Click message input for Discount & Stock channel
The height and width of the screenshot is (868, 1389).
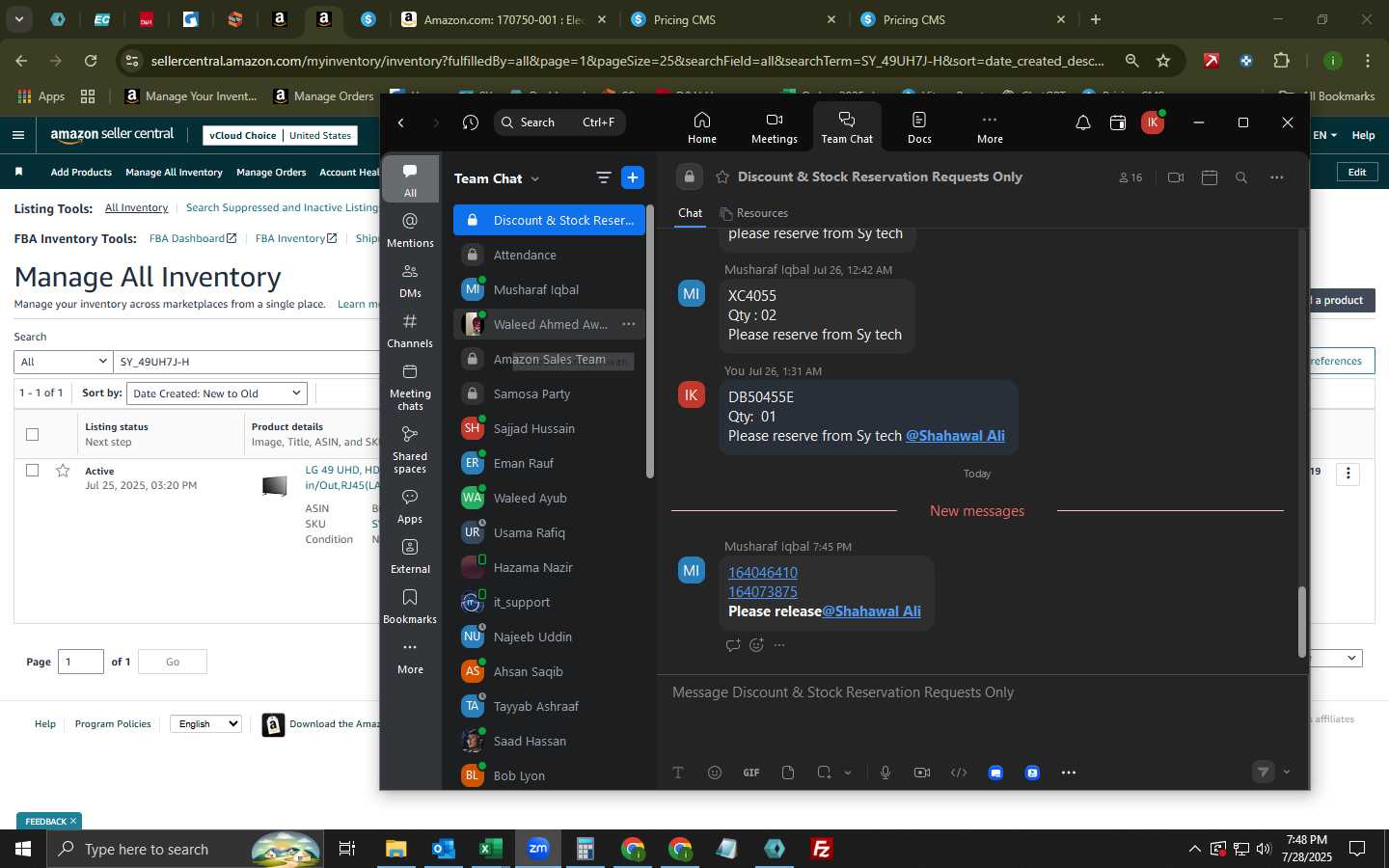[x=982, y=692]
